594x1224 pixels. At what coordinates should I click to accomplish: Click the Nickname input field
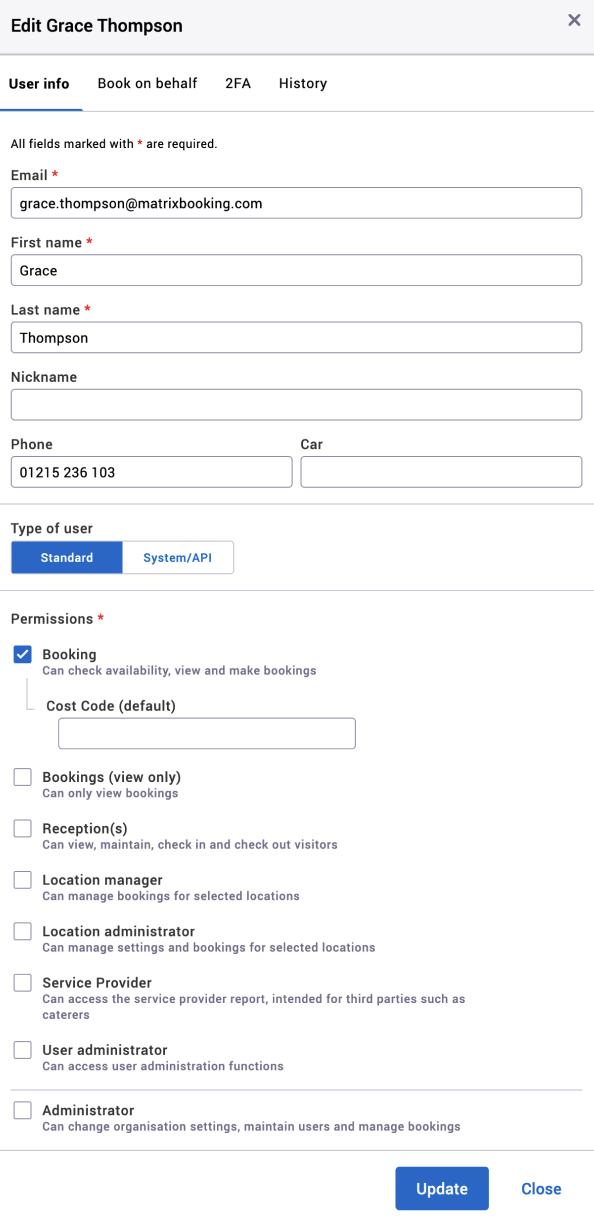[296, 404]
